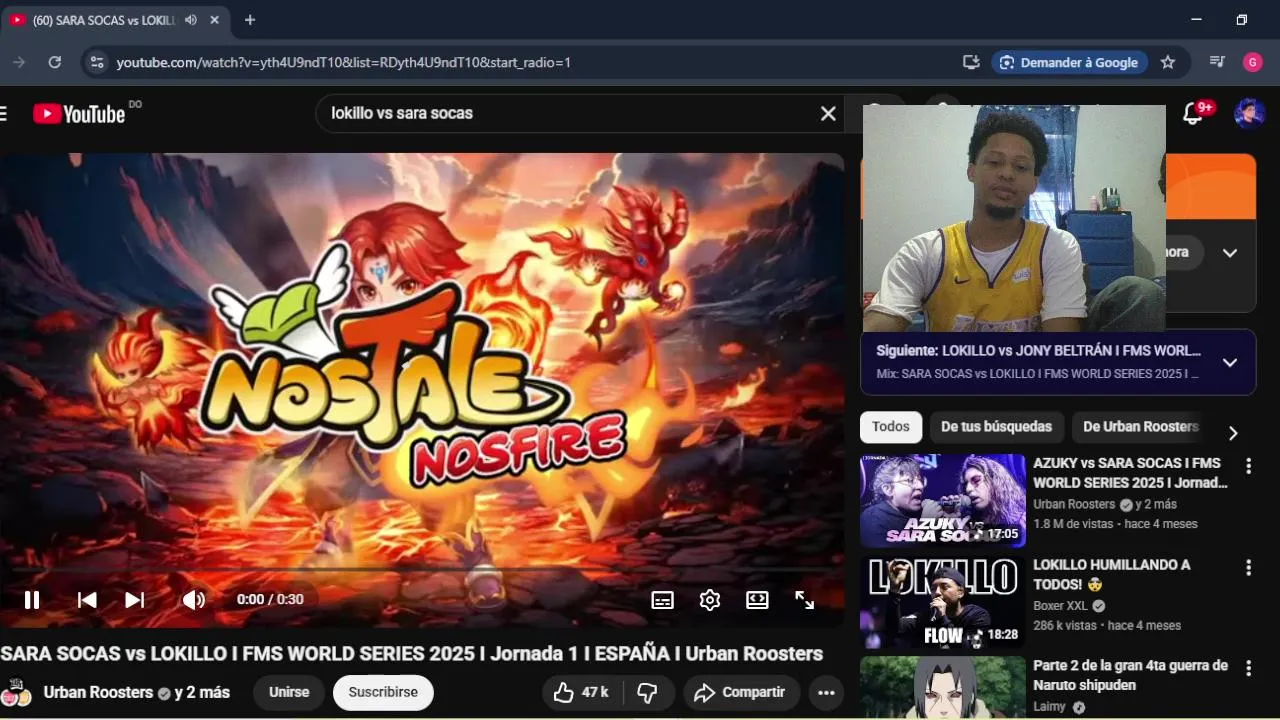Open Parte 2 gran 4ta guerra title
The image size is (1280, 720).
(x=1130, y=675)
